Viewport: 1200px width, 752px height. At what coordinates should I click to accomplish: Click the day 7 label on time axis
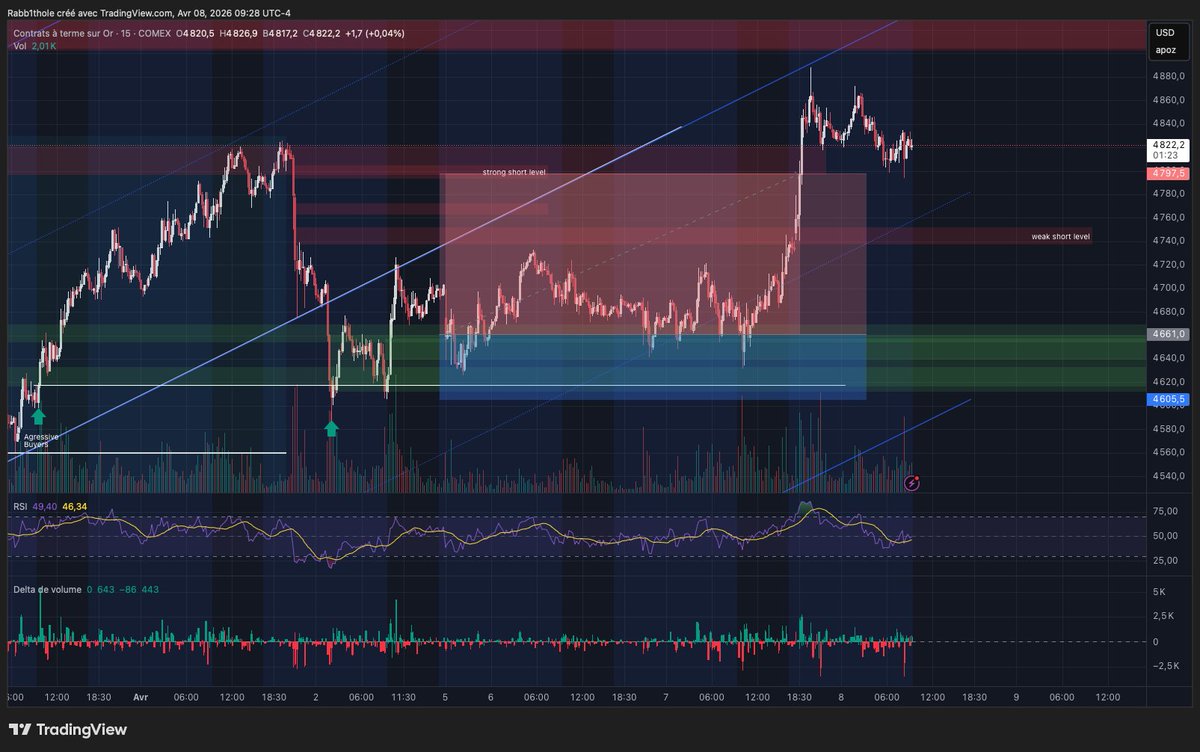click(665, 697)
